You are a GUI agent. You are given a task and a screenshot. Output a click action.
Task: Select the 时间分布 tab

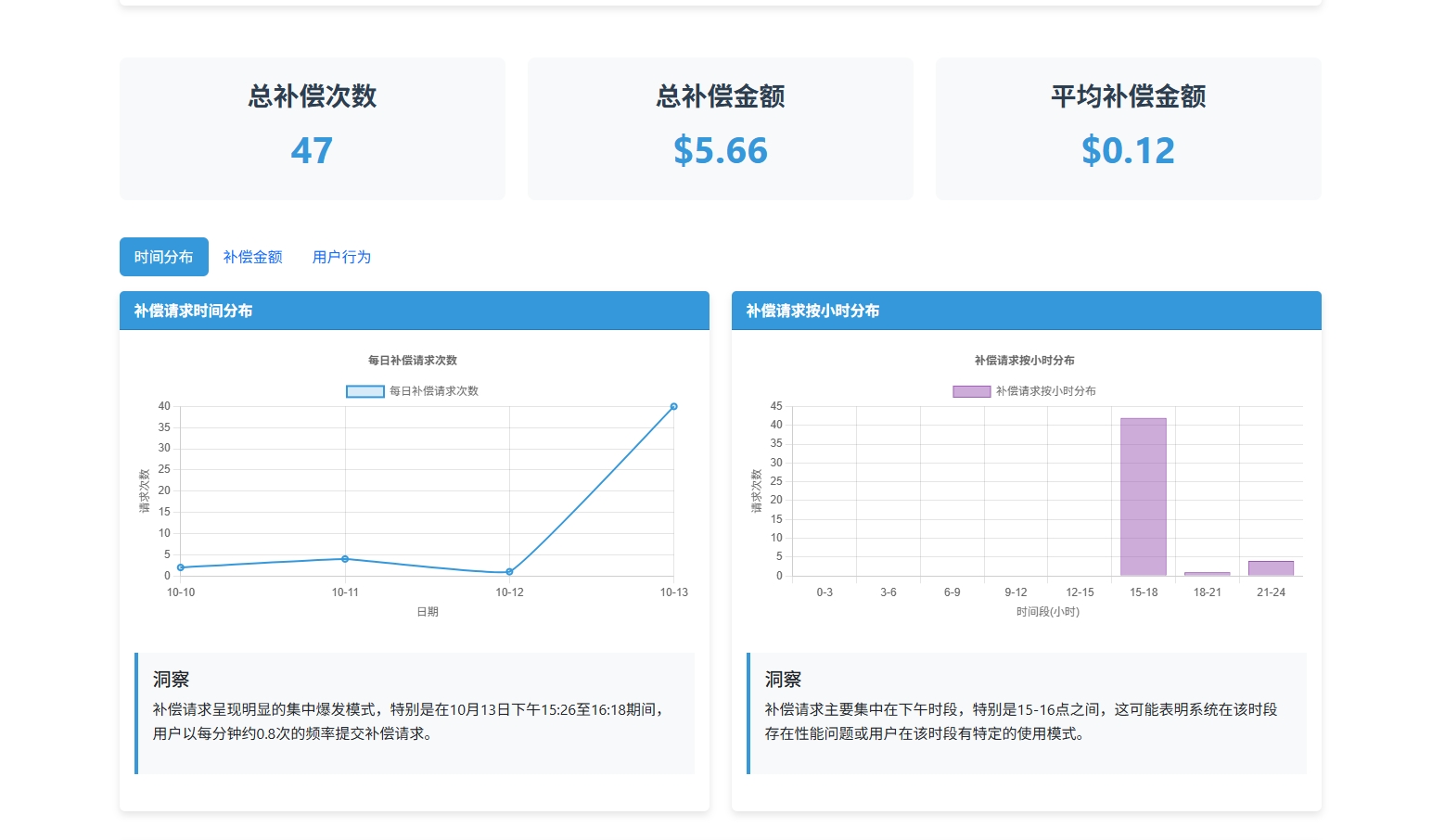click(163, 257)
